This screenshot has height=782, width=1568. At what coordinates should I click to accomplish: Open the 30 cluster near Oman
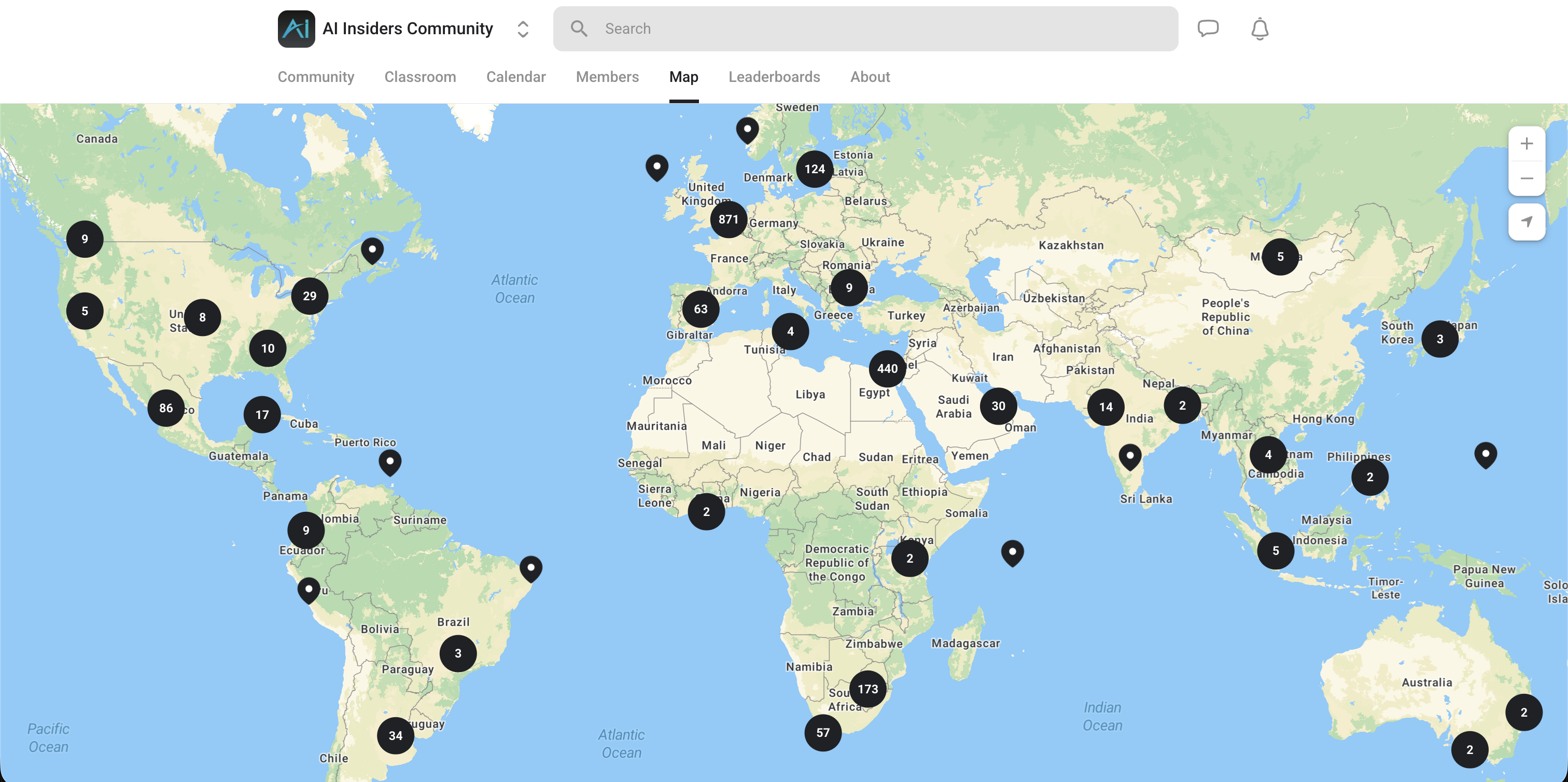998,406
